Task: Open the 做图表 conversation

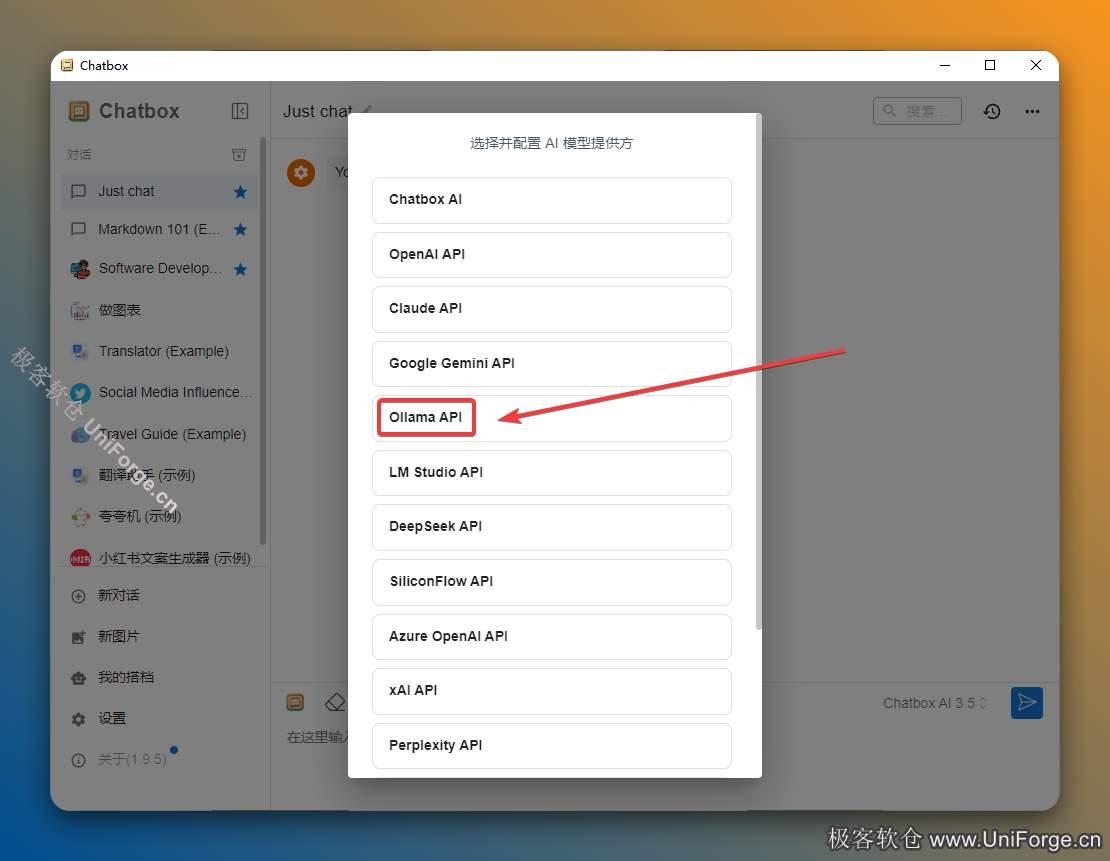Action: 159,310
